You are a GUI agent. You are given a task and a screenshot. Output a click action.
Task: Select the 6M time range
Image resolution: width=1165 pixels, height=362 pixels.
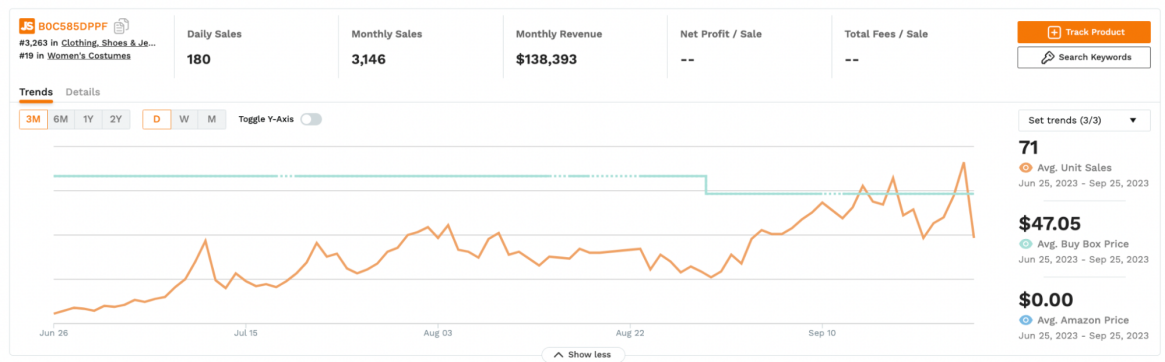pos(61,120)
